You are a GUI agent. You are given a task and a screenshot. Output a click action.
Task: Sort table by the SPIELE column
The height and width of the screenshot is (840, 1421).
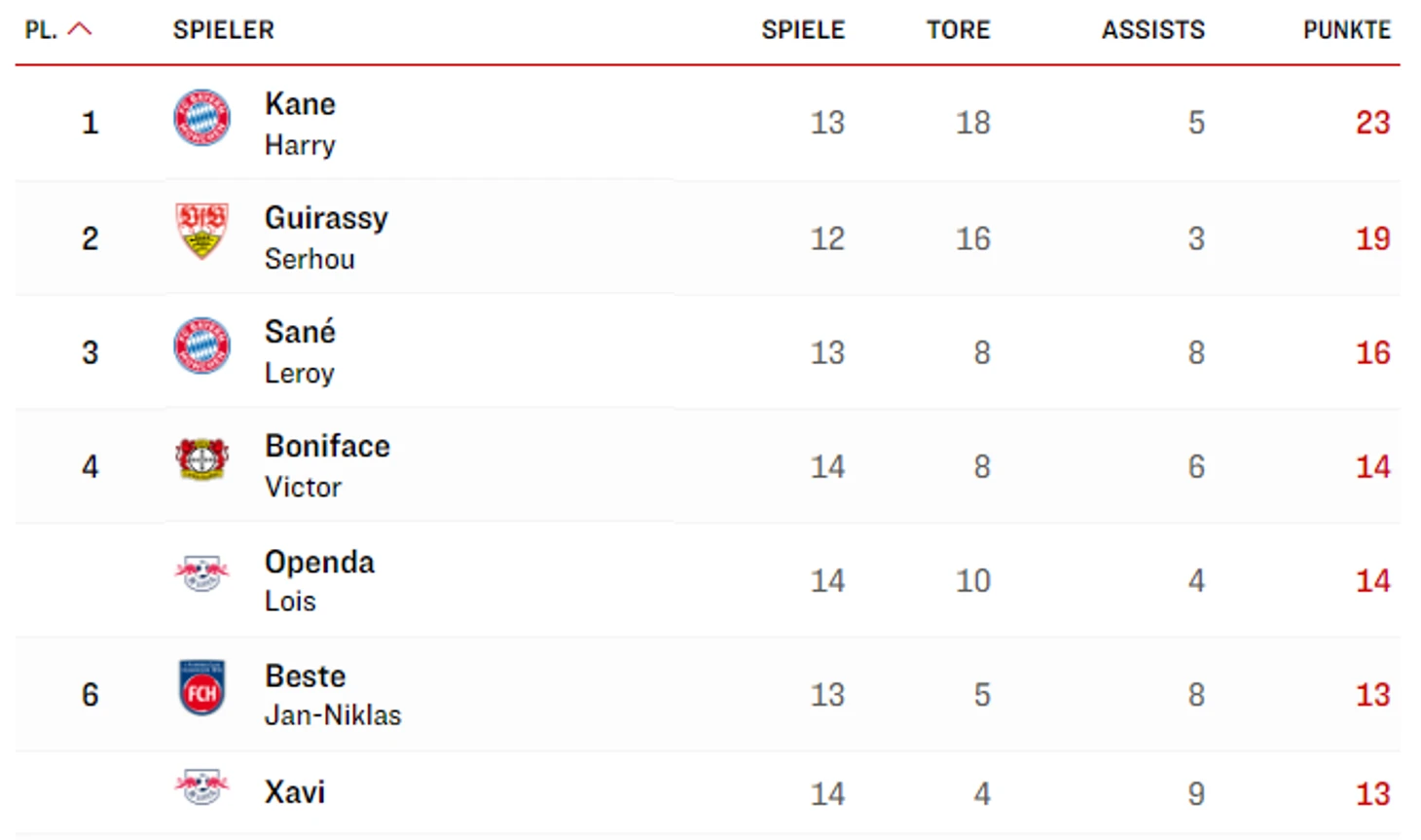click(802, 30)
